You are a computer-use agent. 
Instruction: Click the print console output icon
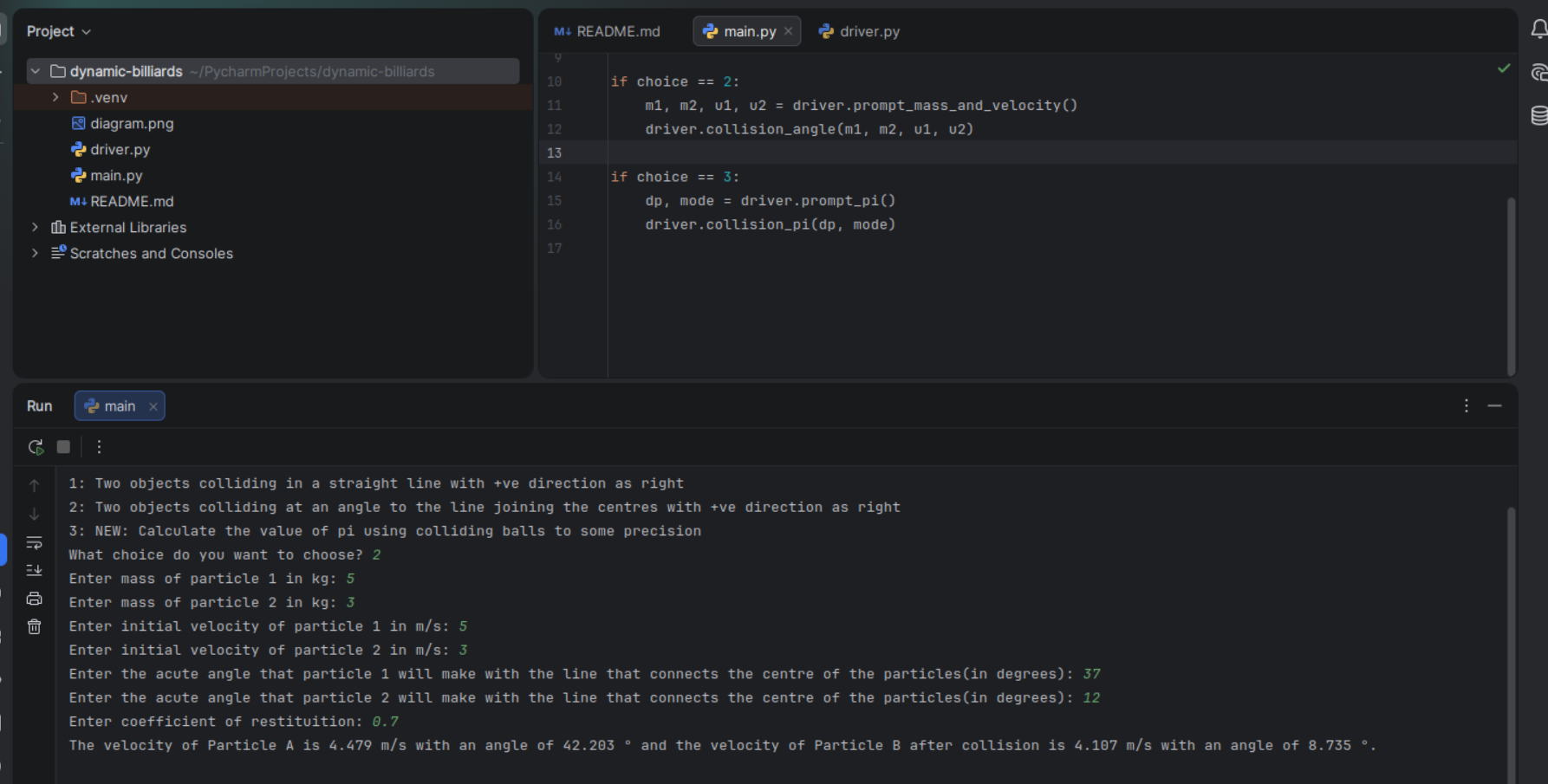coord(35,599)
